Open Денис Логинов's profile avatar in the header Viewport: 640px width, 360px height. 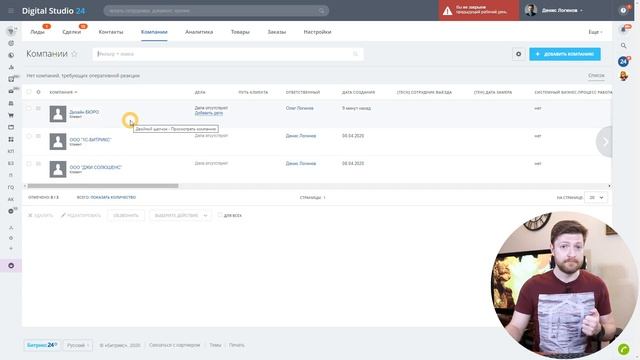pos(531,10)
